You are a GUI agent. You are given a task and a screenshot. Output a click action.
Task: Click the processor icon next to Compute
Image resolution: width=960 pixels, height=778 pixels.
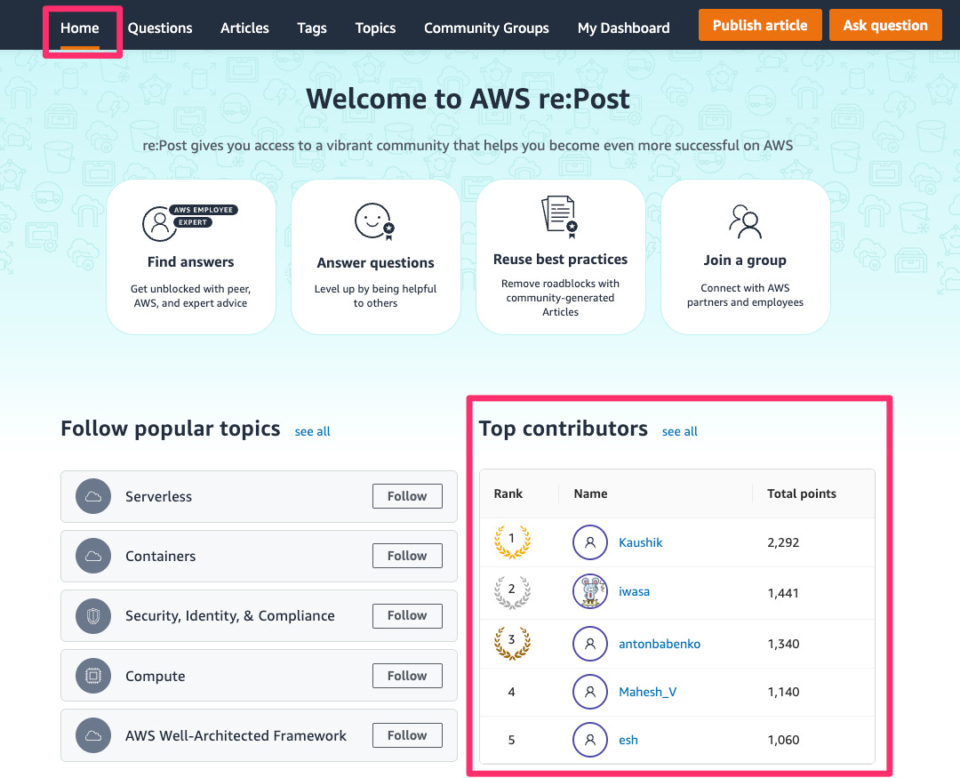click(93, 675)
